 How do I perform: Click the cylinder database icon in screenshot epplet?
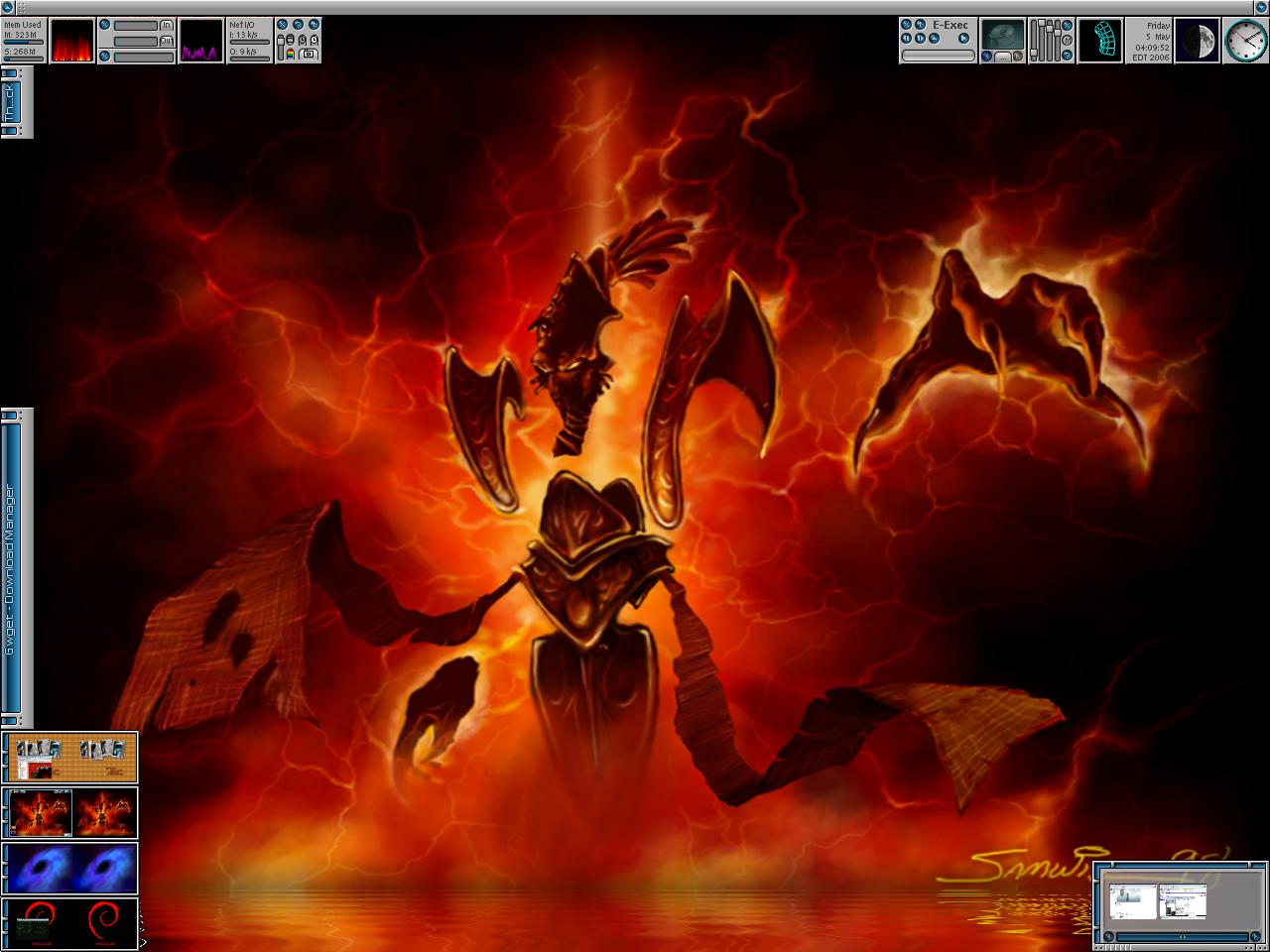point(290,40)
